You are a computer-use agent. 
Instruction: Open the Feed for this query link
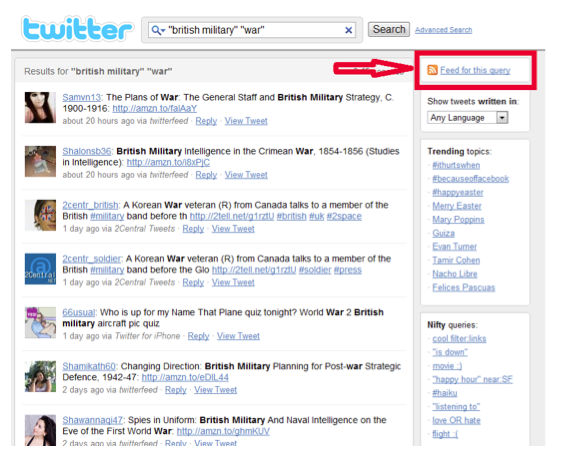coord(475,70)
